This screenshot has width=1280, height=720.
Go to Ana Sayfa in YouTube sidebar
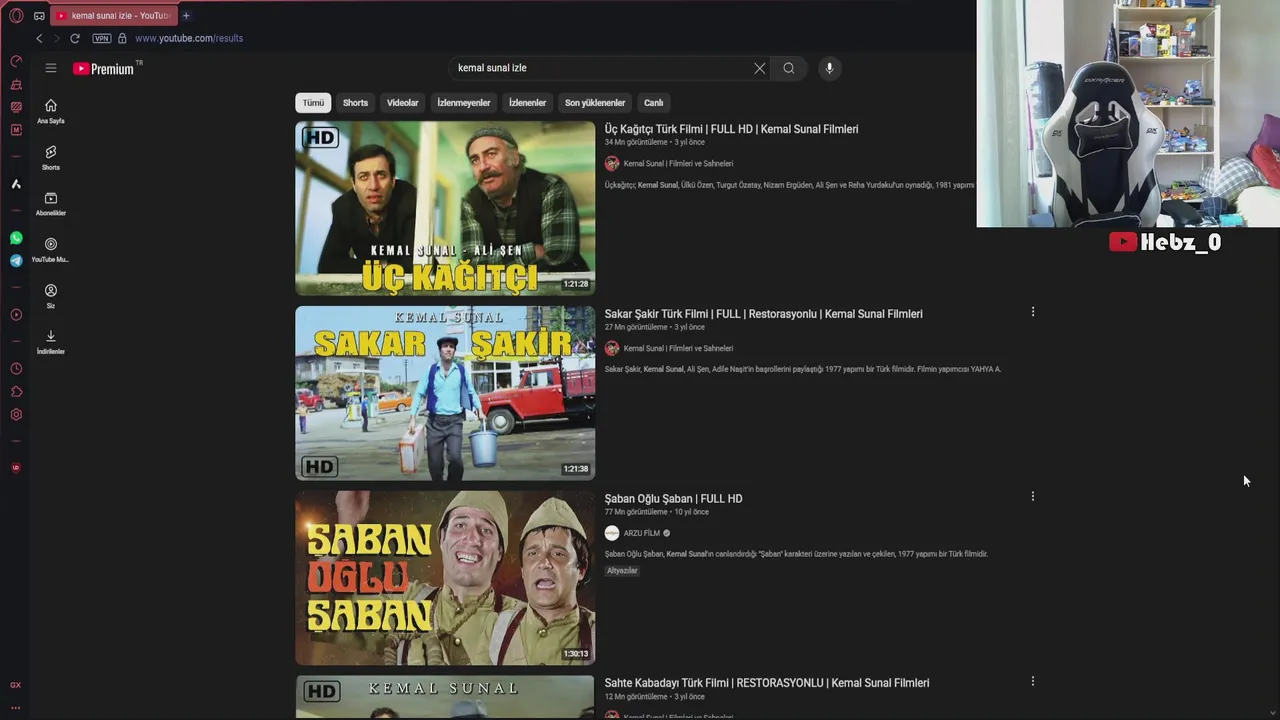click(51, 111)
